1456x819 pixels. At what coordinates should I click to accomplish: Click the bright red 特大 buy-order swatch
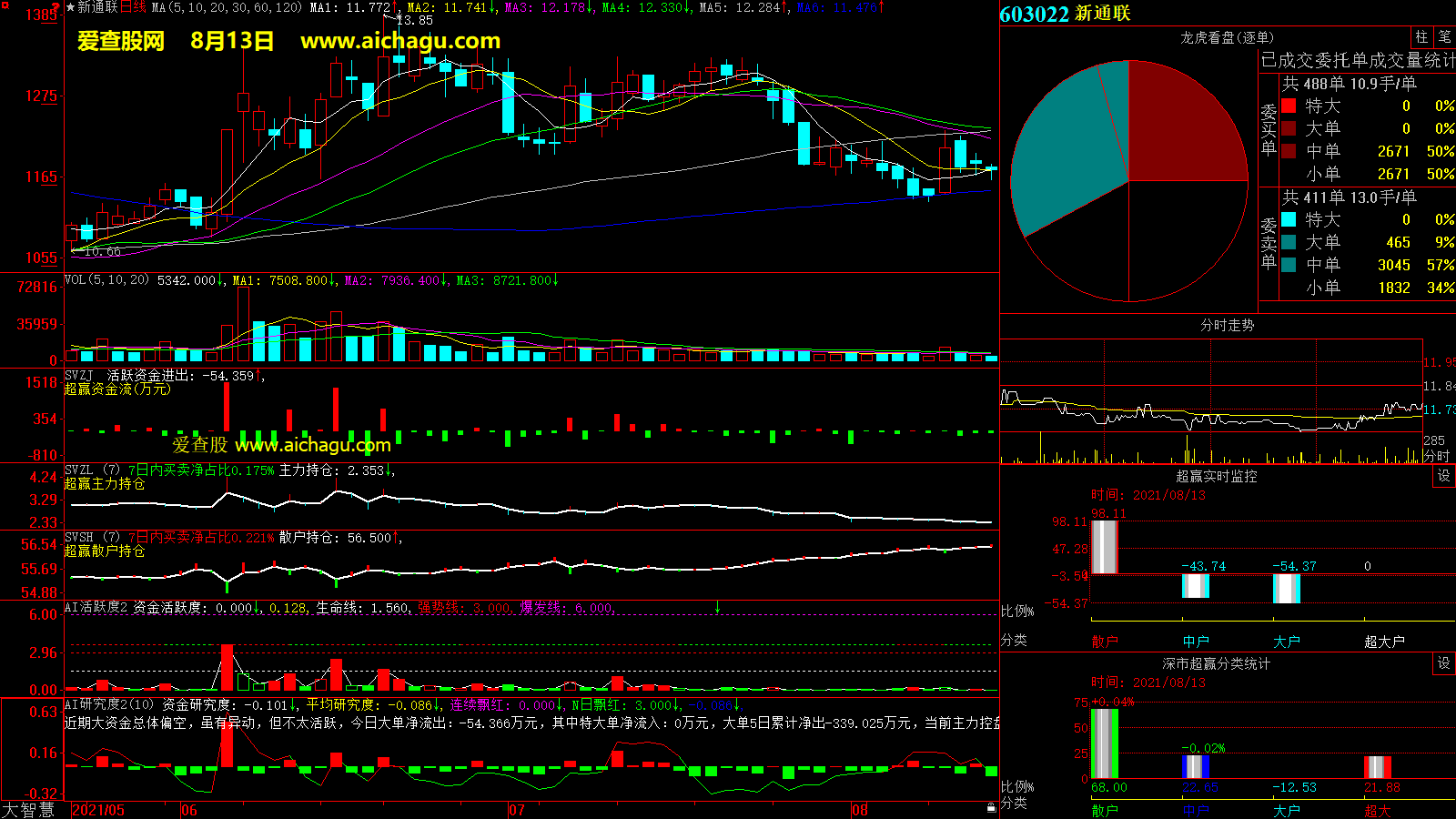point(1289,106)
